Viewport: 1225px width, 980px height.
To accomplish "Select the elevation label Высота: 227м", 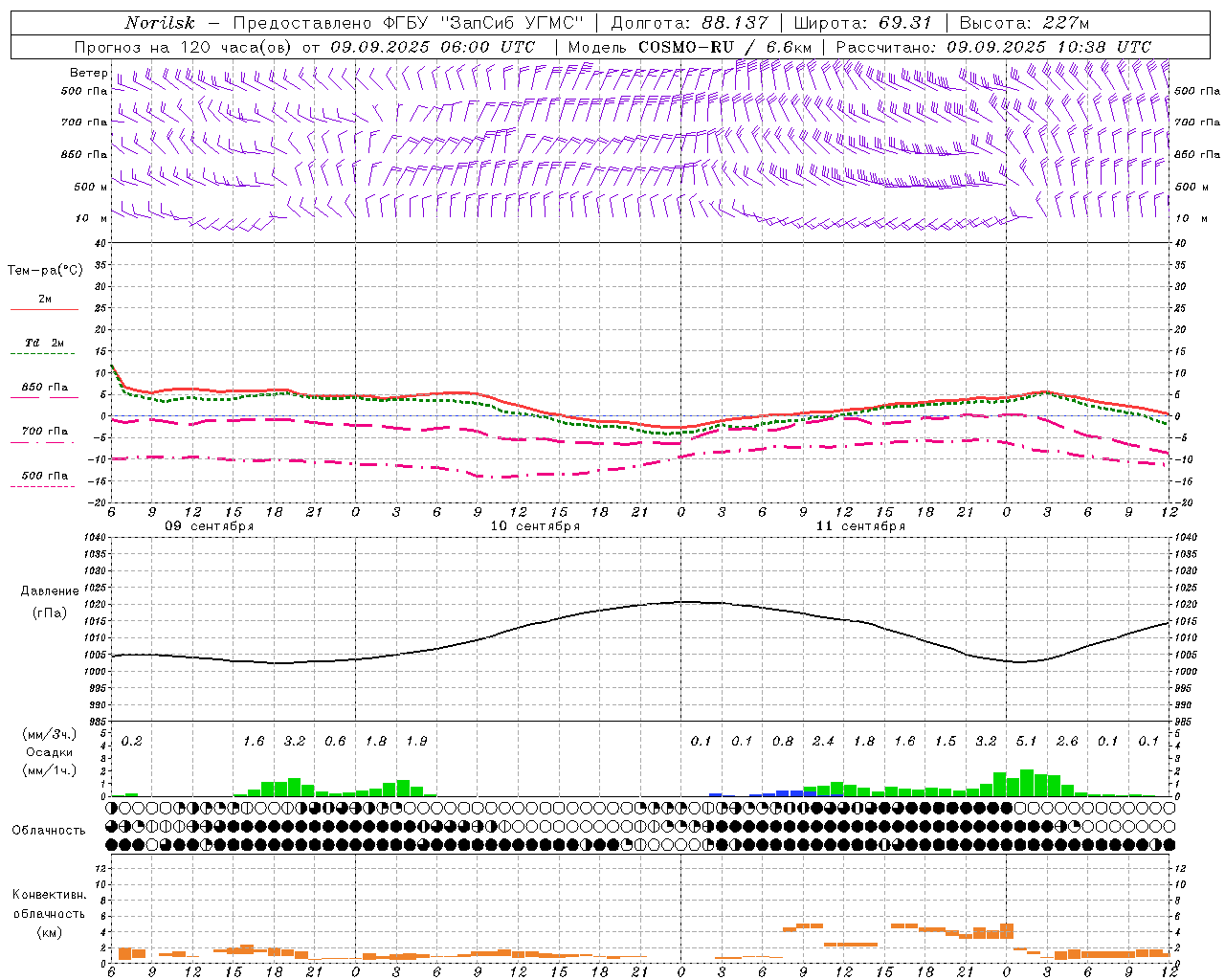I will click(1024, 23).
